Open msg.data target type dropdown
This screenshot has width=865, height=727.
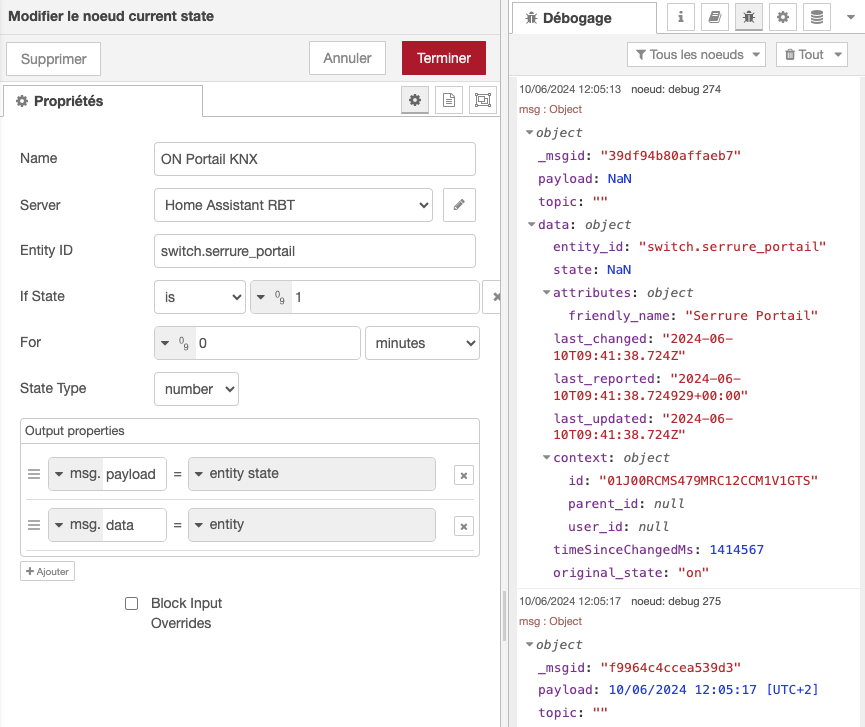[76, 525]
